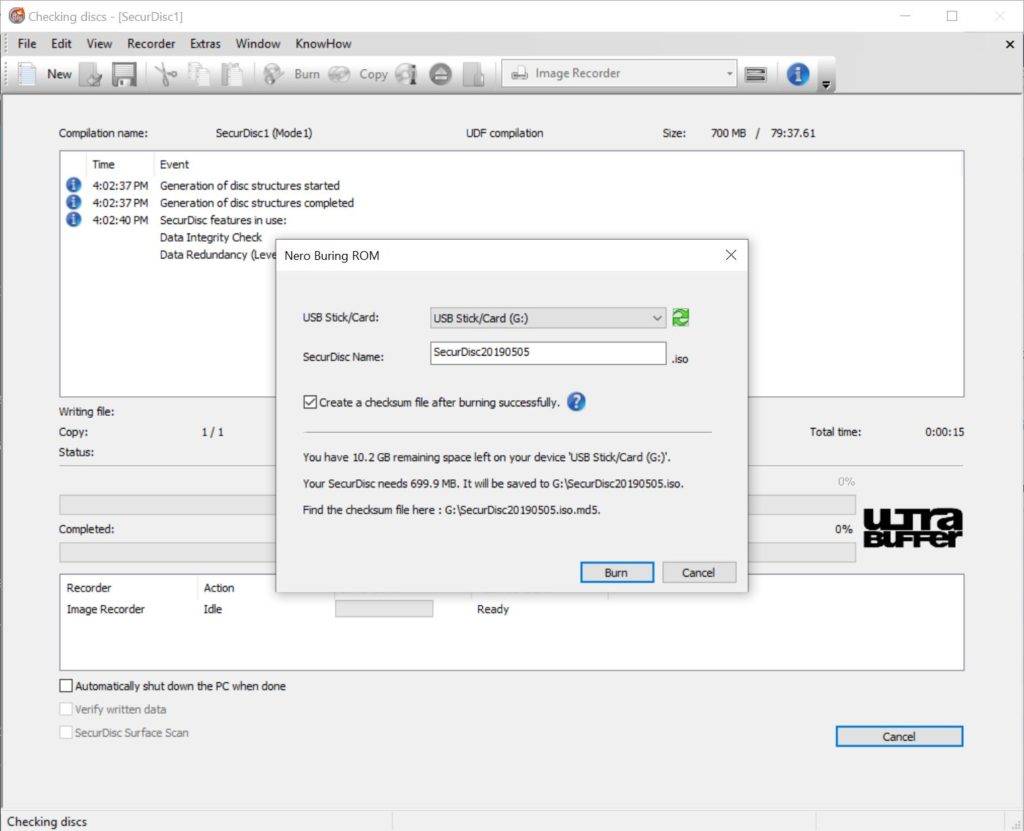The image size is (1024, 831).
Task: Click Cancel in the Nero Buring ROM dialog
Action: tap(699, 572)
